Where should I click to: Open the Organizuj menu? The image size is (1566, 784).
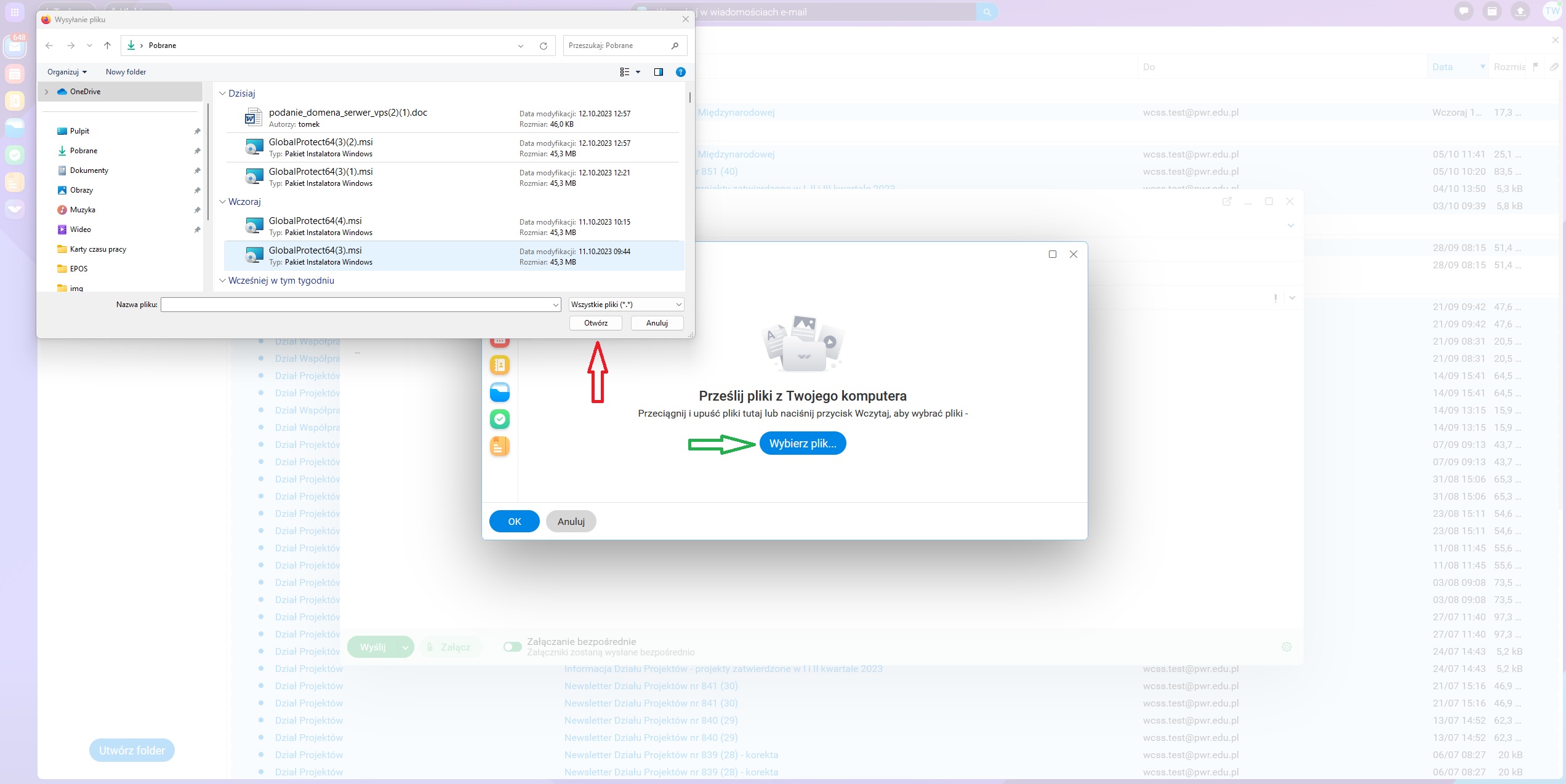tap(66, 72)
